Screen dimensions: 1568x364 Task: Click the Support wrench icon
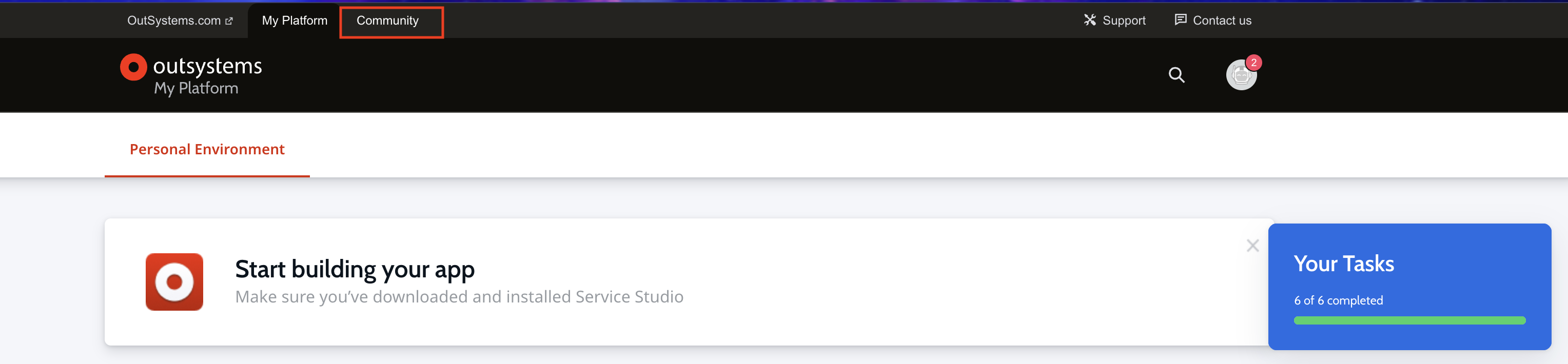(1088, 19)
